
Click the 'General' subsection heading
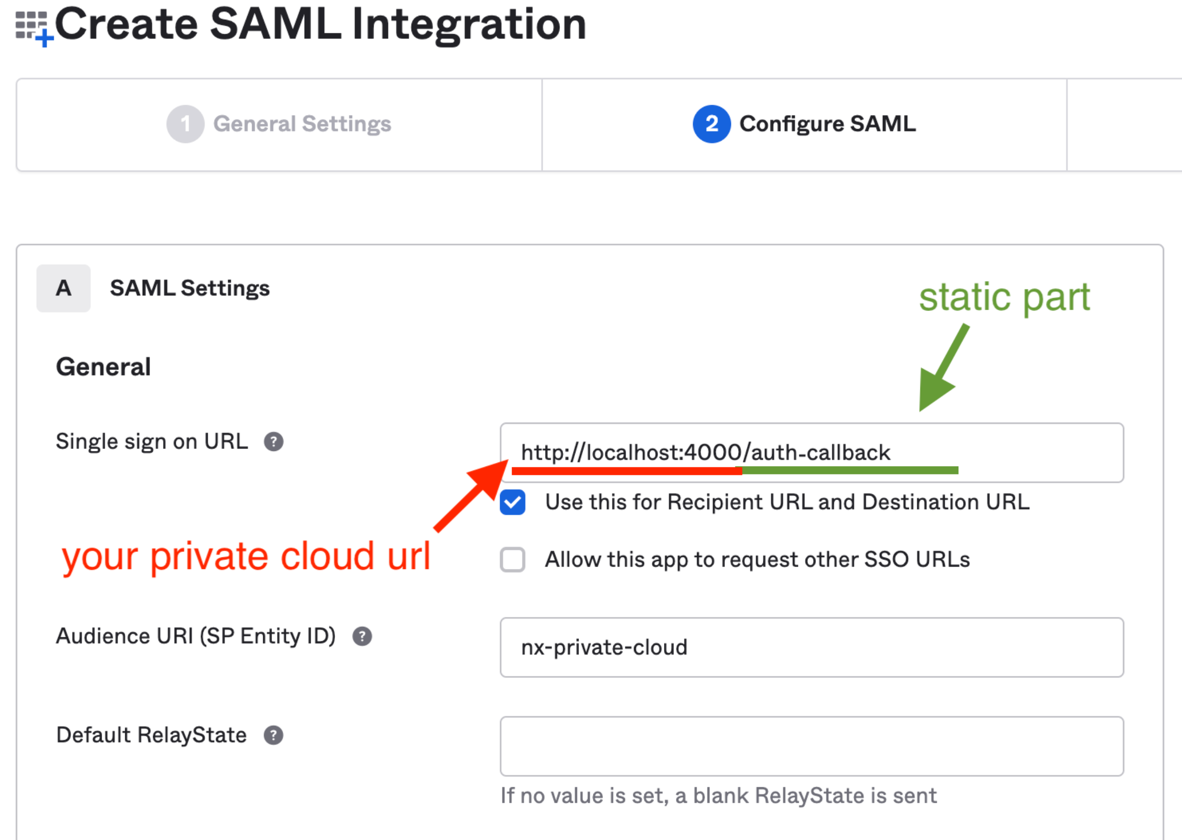(x=103, y=366)
